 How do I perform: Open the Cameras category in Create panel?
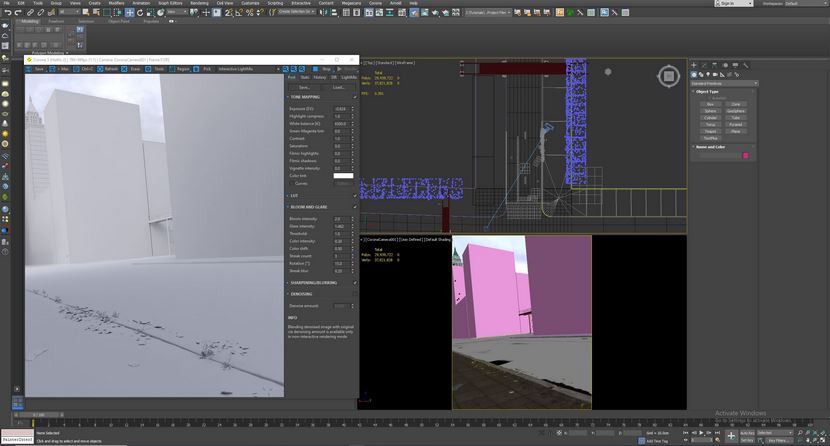(715, 75)
